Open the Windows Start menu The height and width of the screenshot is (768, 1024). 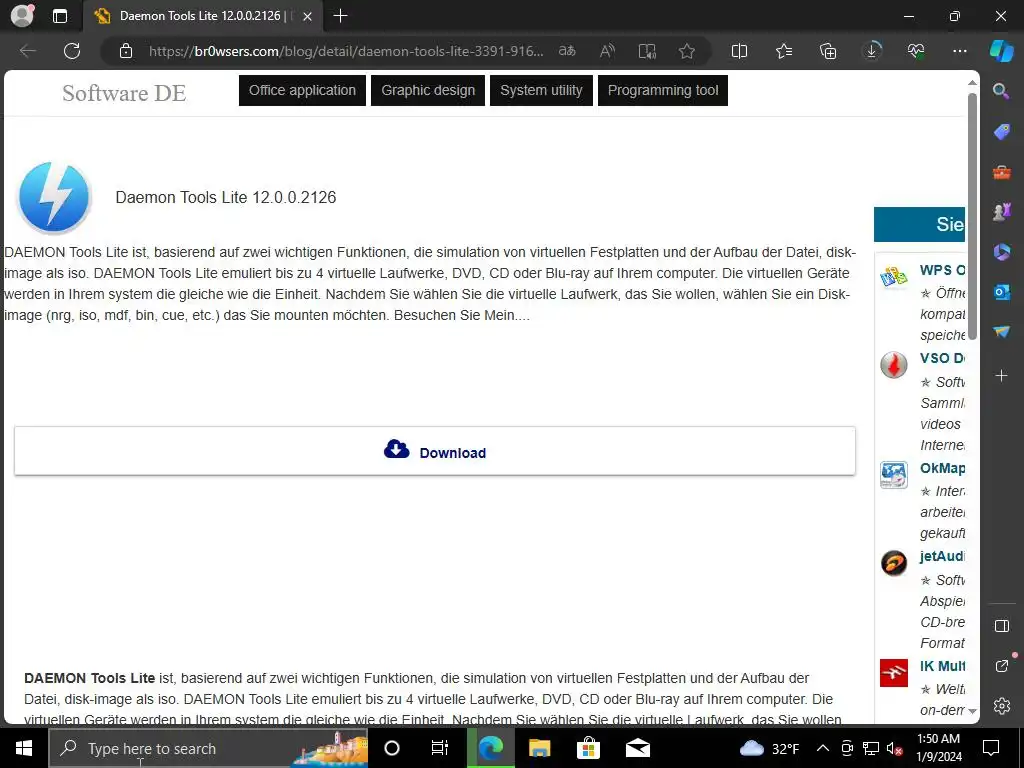[x=24, y=748]
